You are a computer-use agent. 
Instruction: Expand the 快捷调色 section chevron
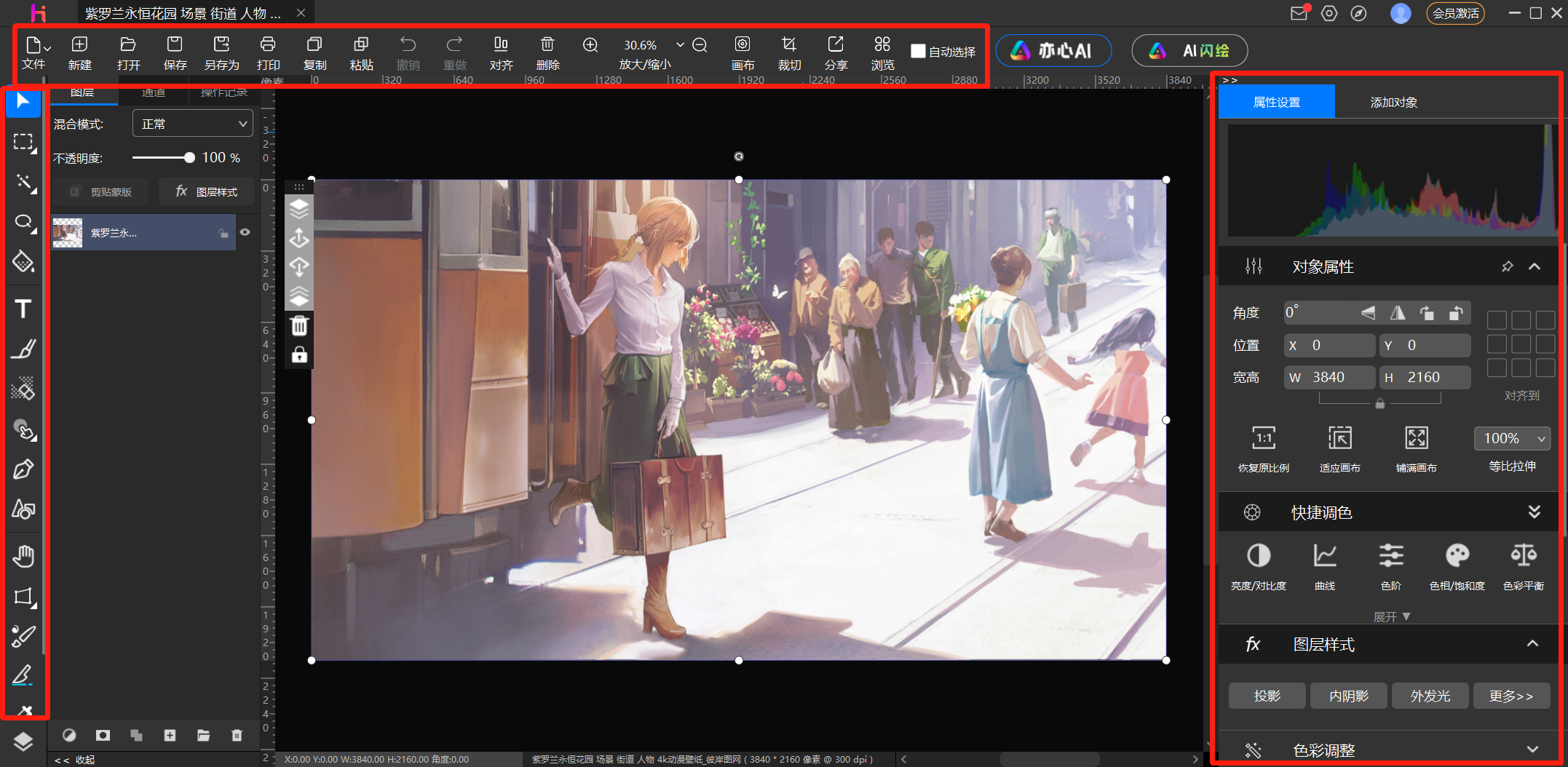(x=1534, y=512)
